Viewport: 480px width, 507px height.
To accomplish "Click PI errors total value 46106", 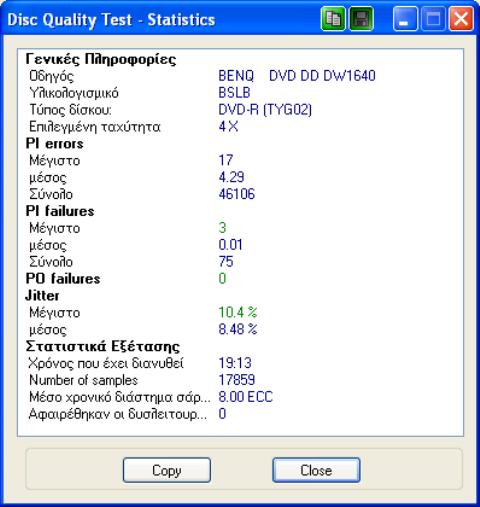I will tap(237, 194).
